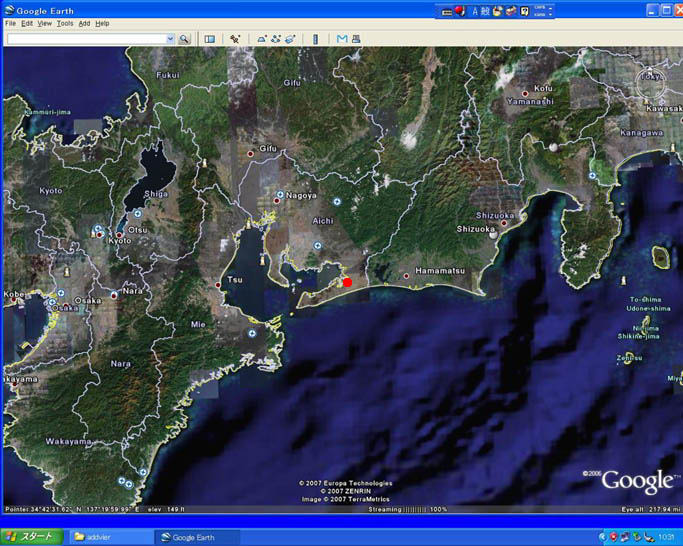
Task: Click the Osaka city label
Action: point(88,300)
